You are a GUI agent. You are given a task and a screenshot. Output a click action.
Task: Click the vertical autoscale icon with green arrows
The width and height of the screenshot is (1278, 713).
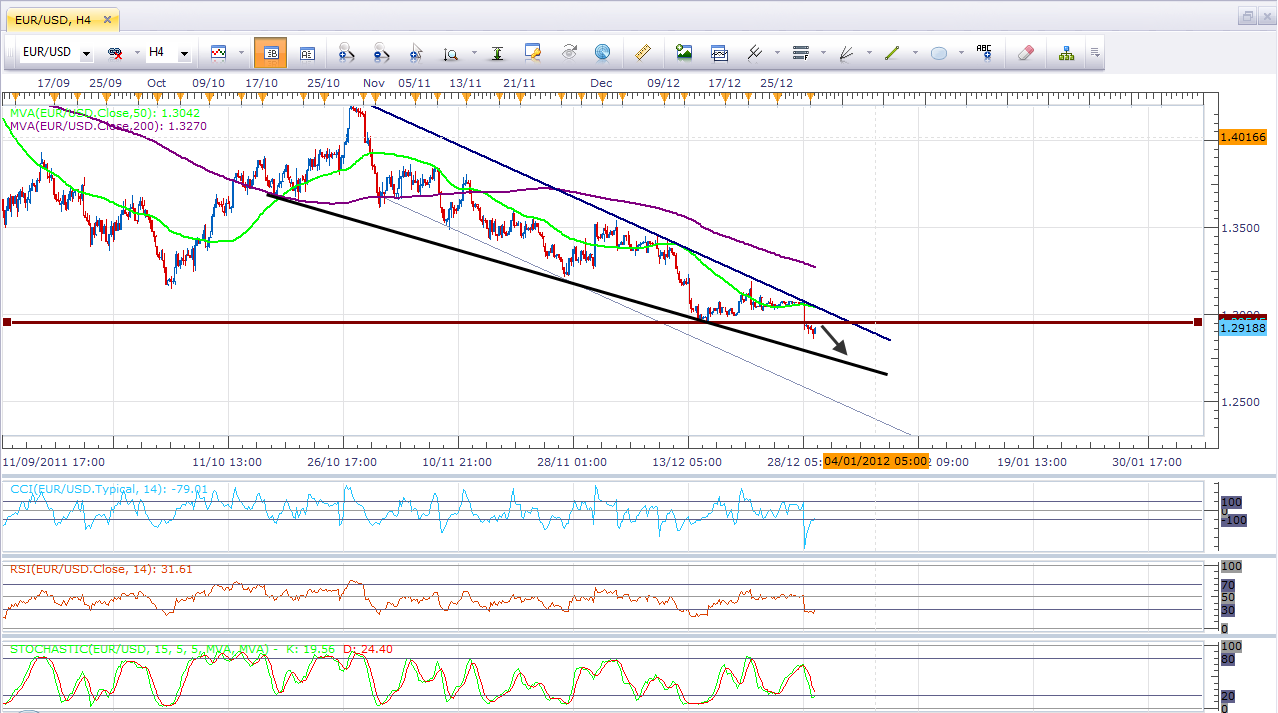pos(496,52)
